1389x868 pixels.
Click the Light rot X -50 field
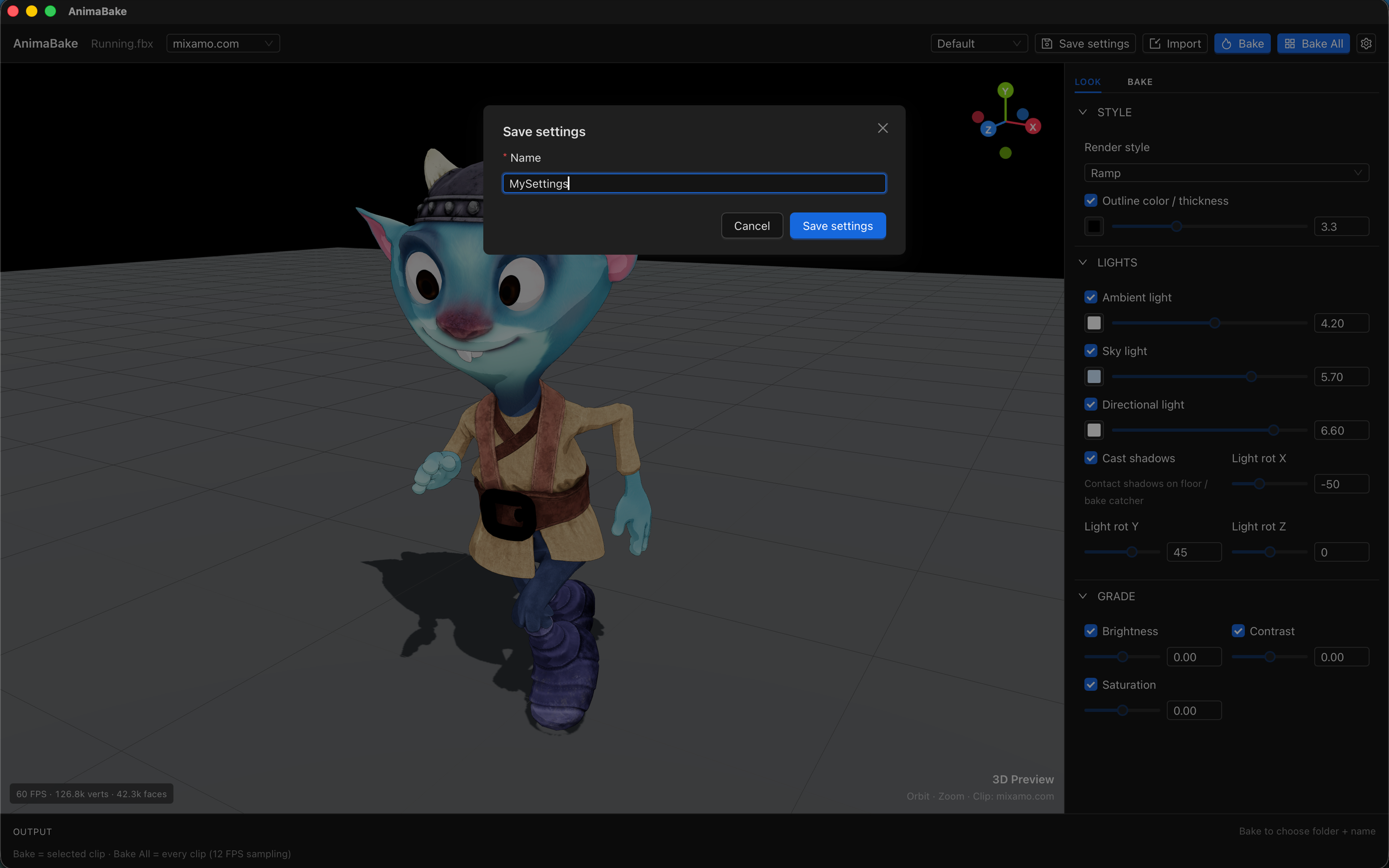tap(1341, 484)
